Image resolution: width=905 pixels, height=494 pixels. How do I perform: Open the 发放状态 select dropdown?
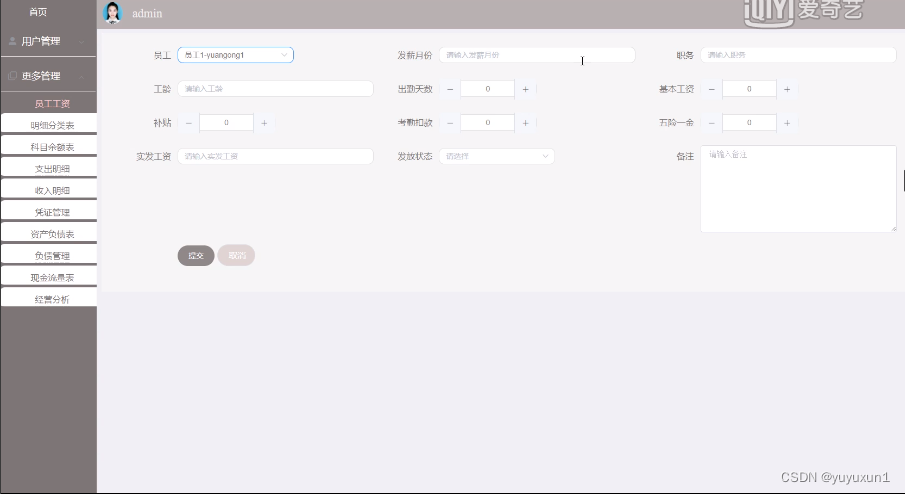(496, 156)
